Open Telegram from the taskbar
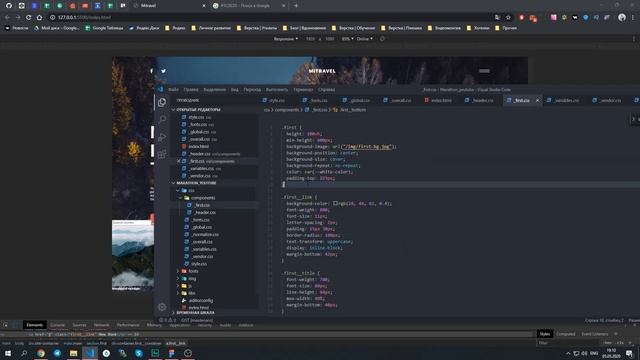 point(57,353)
